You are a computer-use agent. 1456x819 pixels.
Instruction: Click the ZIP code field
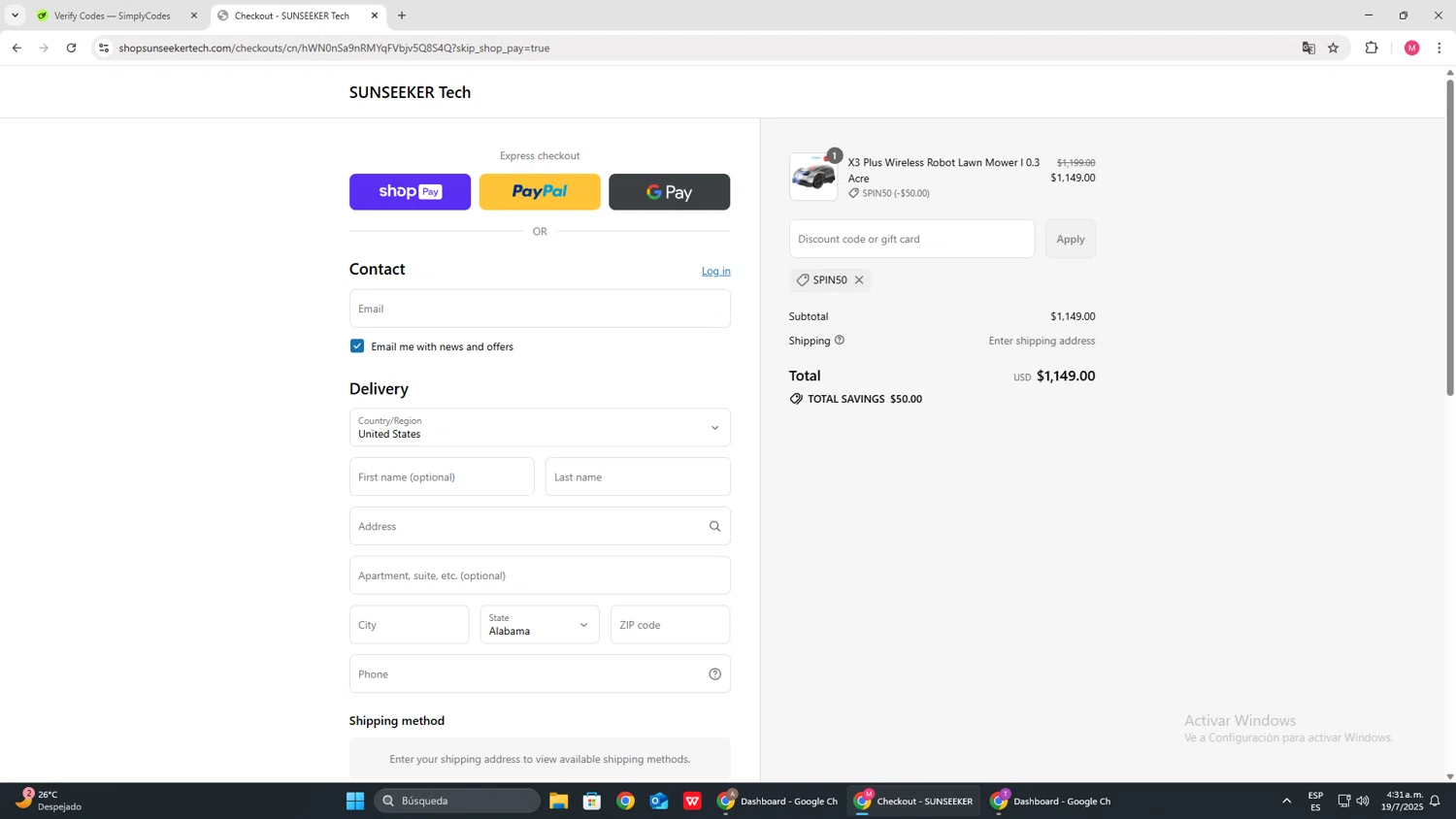670,625
